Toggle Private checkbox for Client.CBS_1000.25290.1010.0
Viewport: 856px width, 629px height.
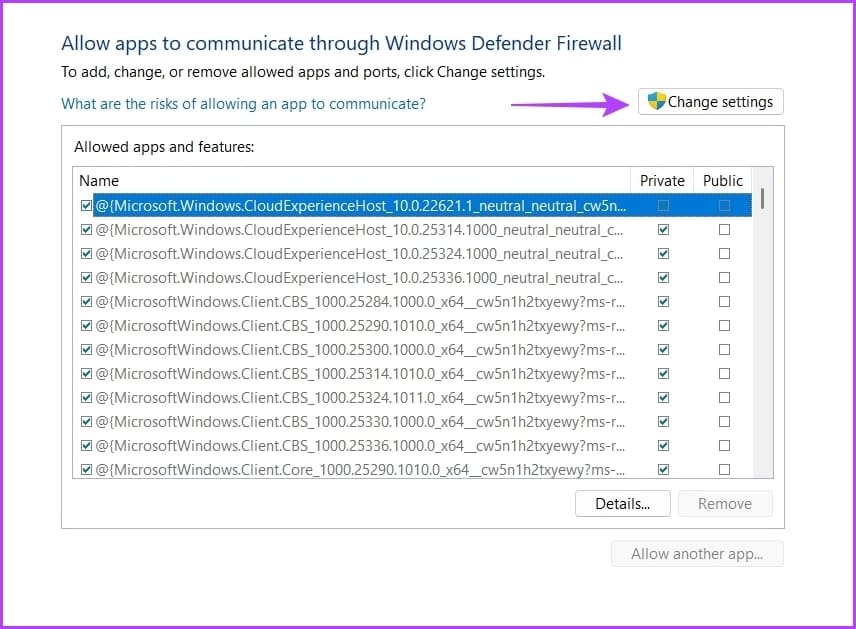pos(663,325)
